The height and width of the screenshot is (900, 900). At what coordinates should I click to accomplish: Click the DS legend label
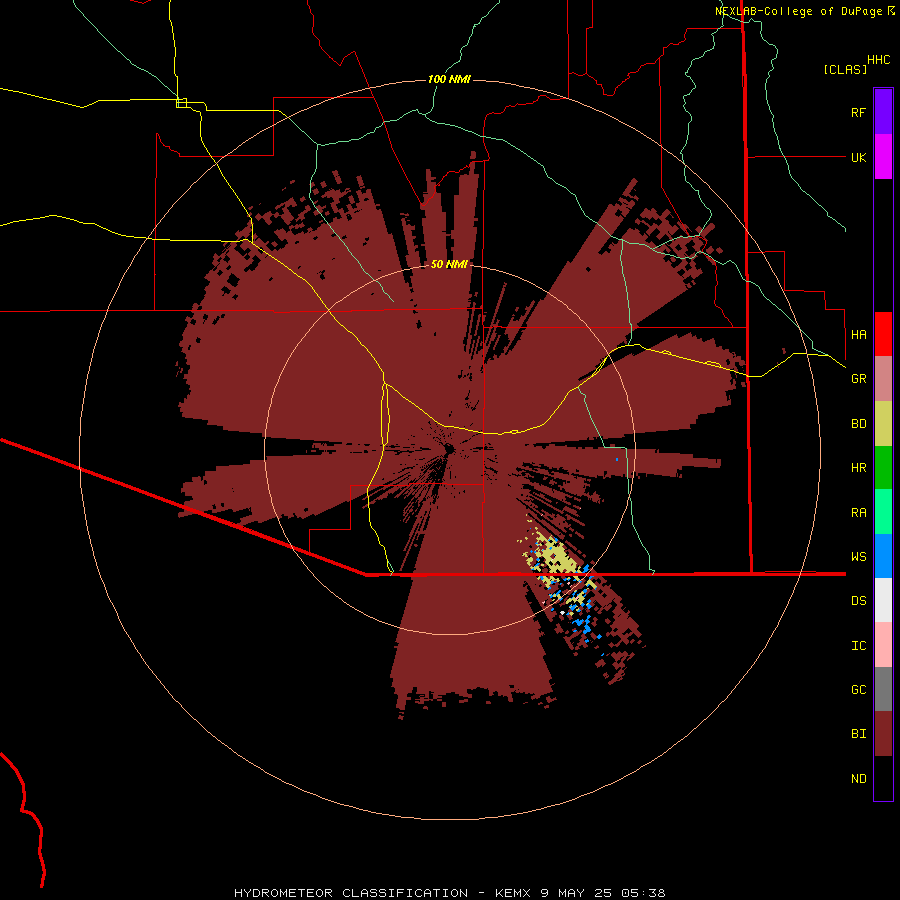[x=858, y=600]
